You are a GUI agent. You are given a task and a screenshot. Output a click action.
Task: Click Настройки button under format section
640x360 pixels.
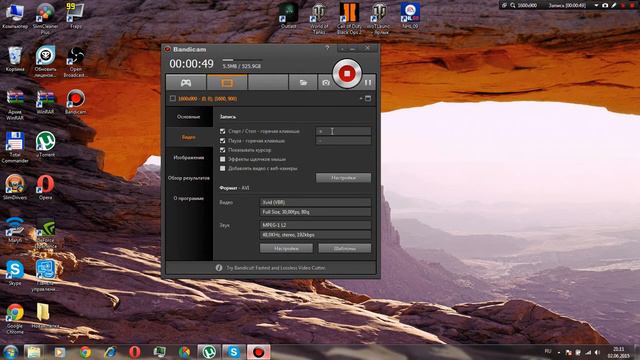pos(286,248)
